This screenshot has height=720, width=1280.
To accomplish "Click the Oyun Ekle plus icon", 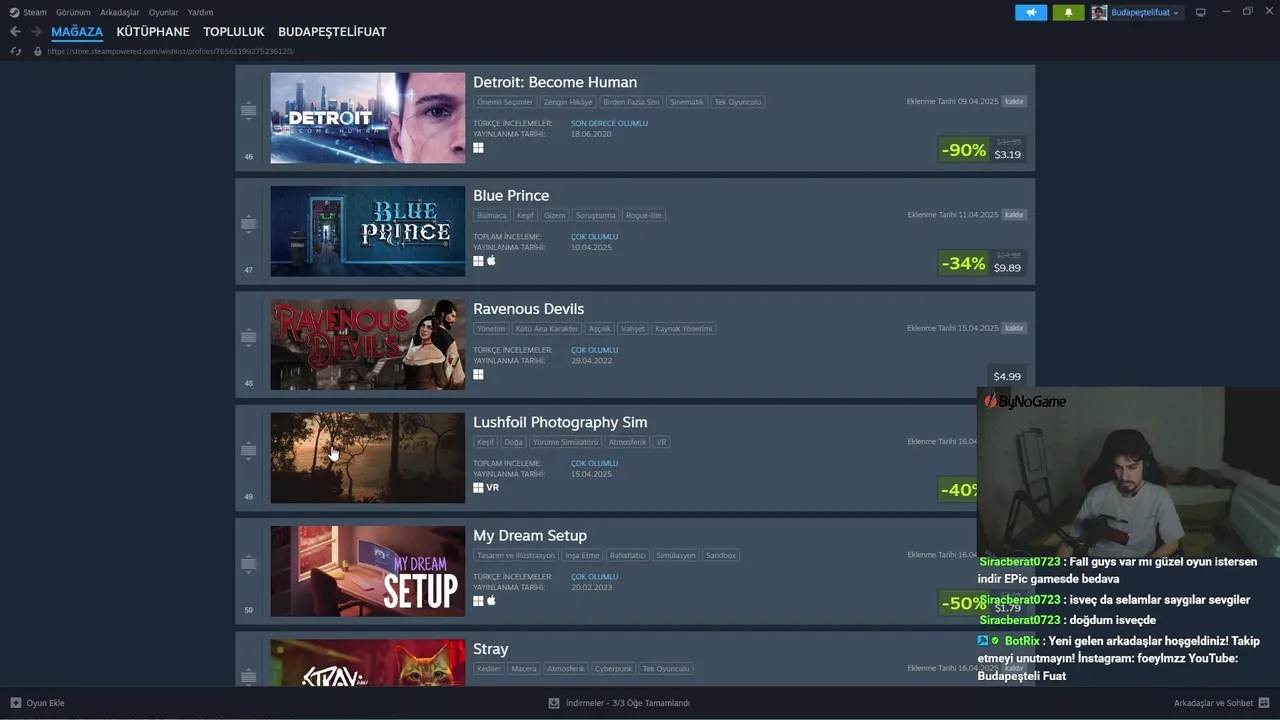I will point(15,703).
